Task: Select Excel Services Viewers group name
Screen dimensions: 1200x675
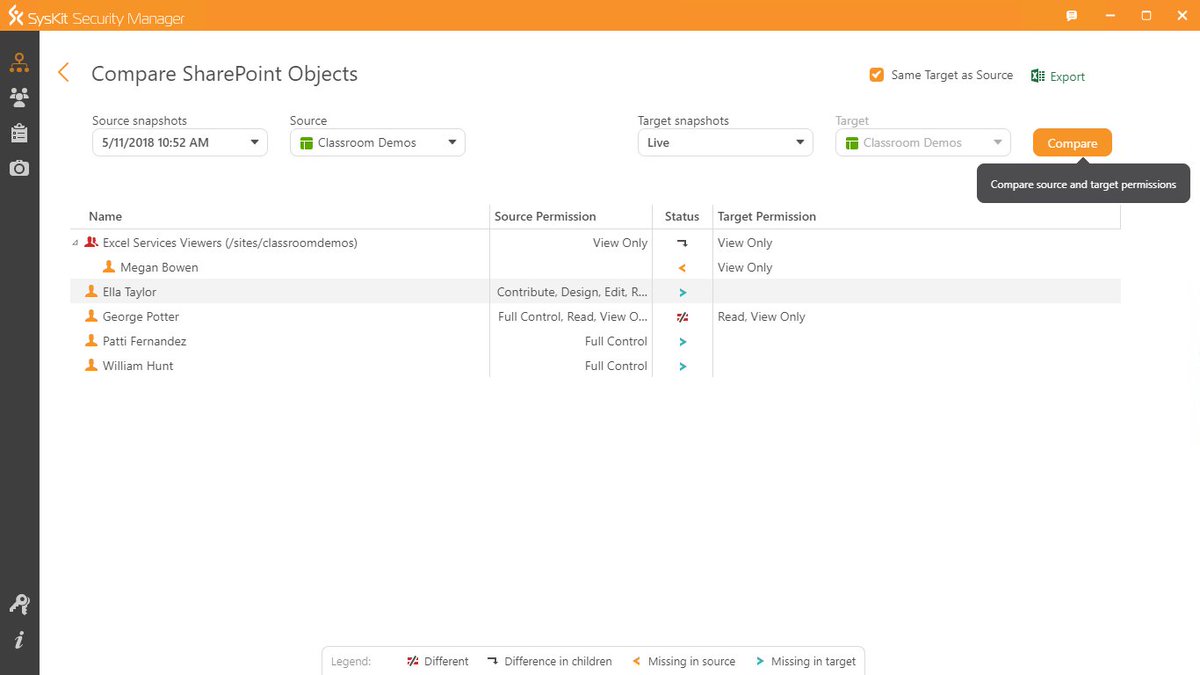Action: [x=230, y=242]
